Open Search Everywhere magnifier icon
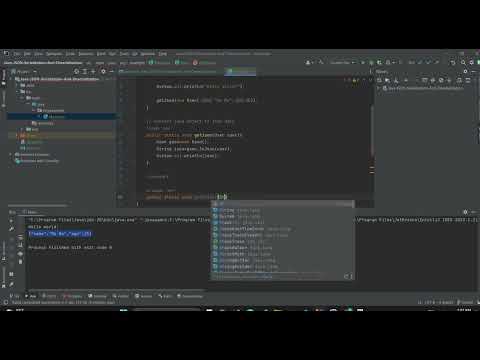The width and height of the screenshot is (480, 360). 463,62
